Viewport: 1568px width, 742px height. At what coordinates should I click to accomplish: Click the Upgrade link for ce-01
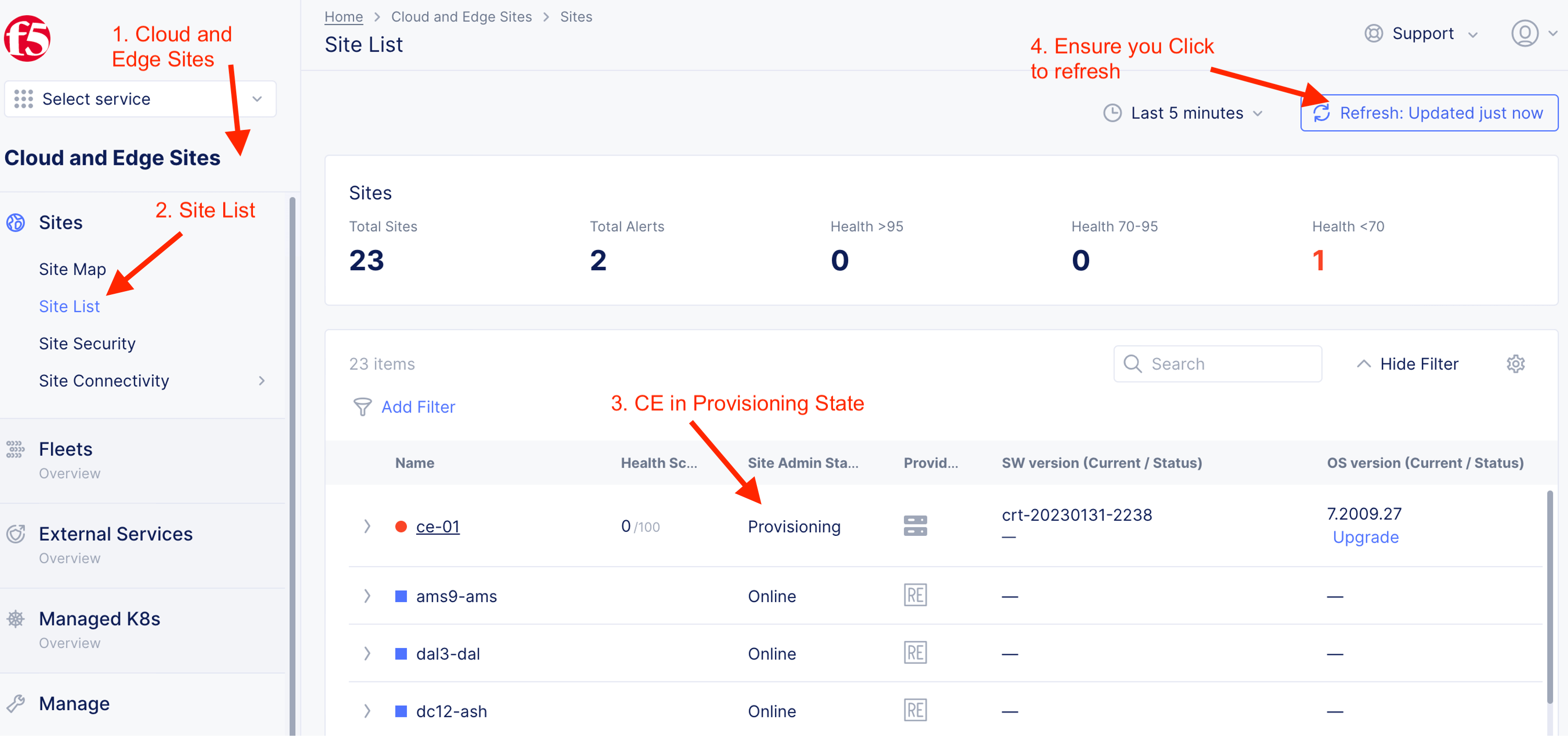point(1365,537)
